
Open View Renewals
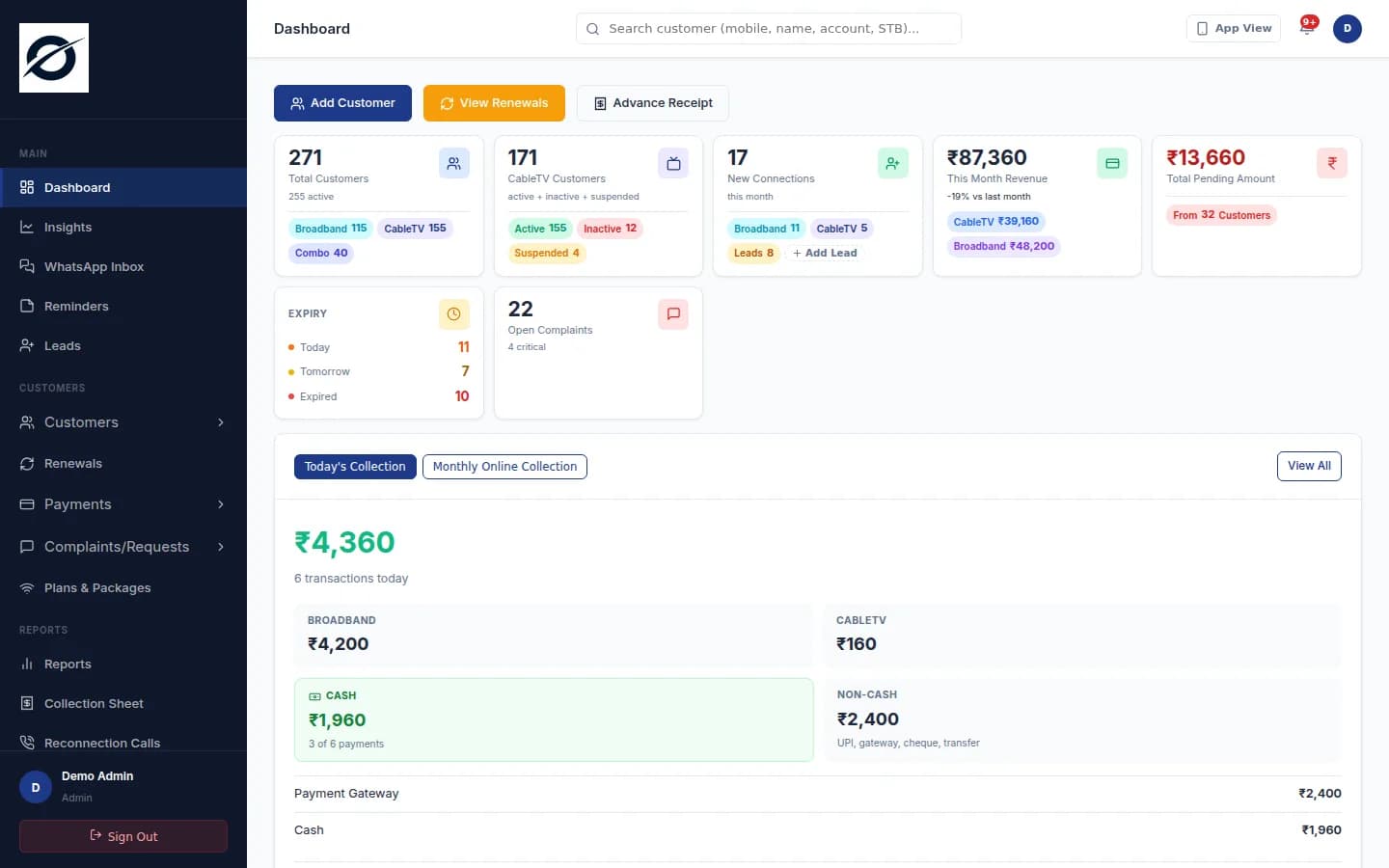tap(494, 103)
